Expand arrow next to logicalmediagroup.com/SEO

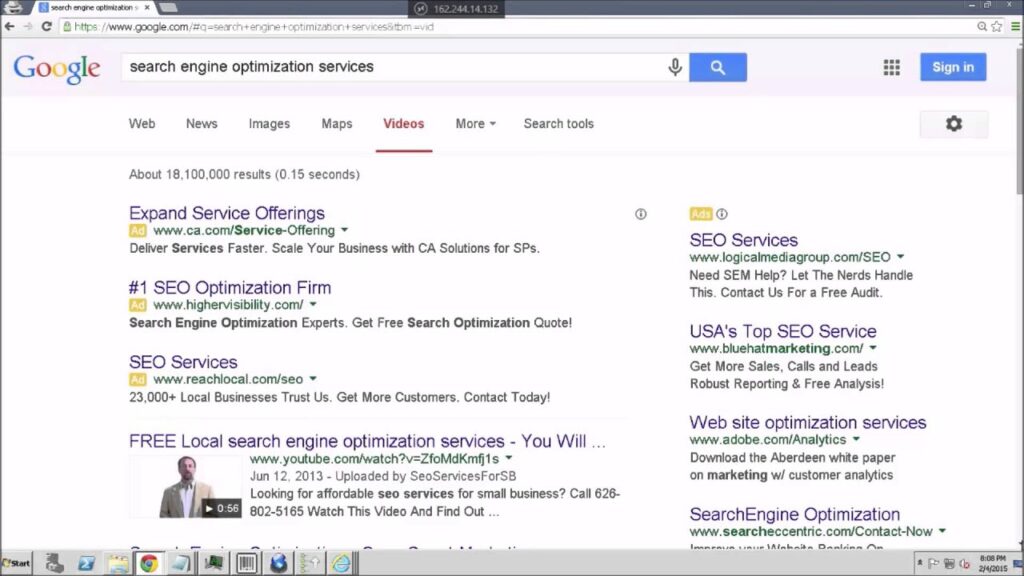[900, 257]
